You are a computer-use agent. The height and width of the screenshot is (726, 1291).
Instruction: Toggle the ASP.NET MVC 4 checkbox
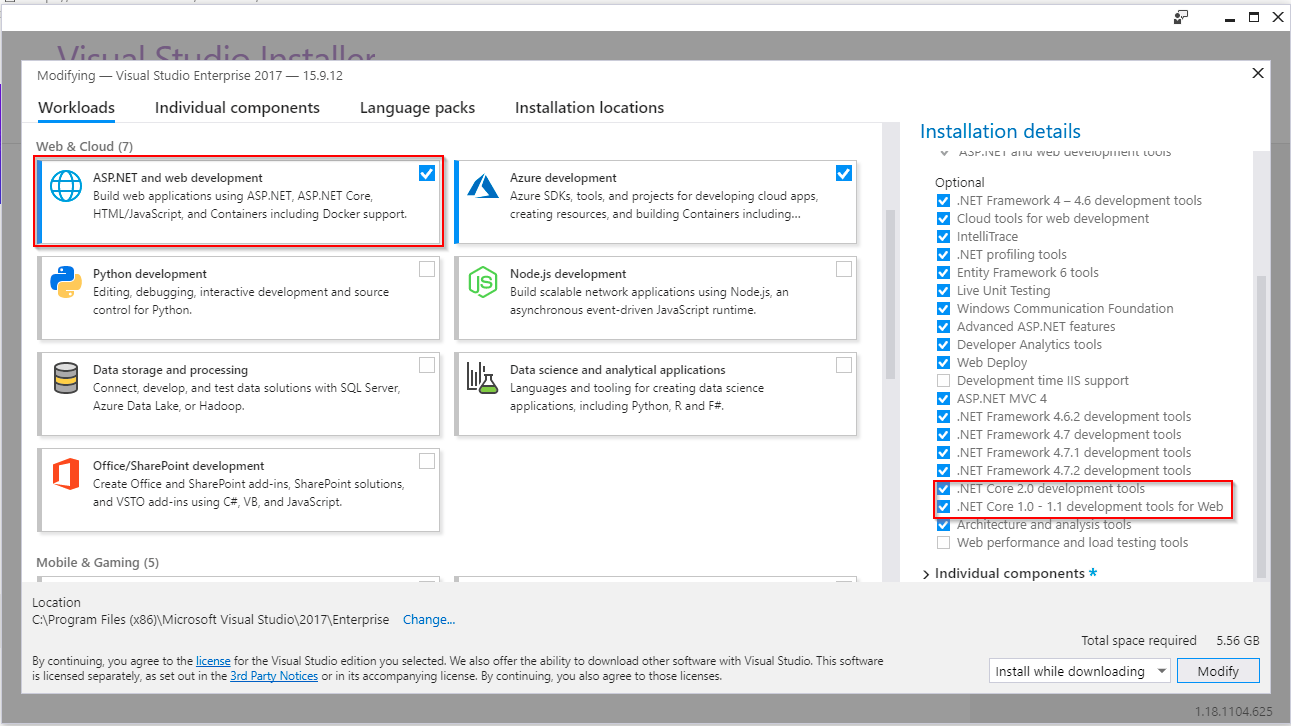943,398
